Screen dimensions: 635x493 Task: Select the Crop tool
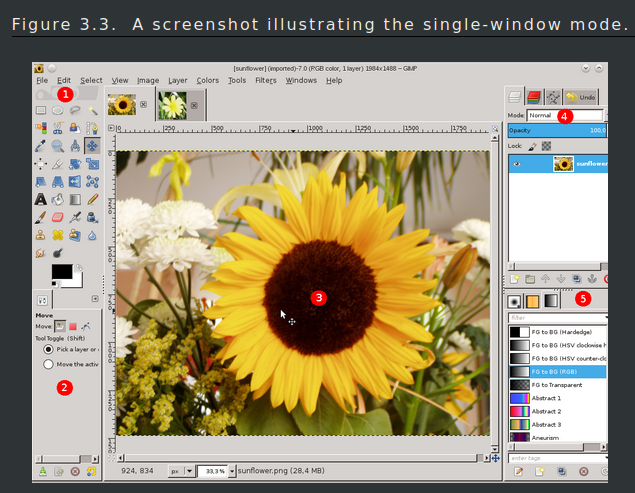tap(58, 164)
